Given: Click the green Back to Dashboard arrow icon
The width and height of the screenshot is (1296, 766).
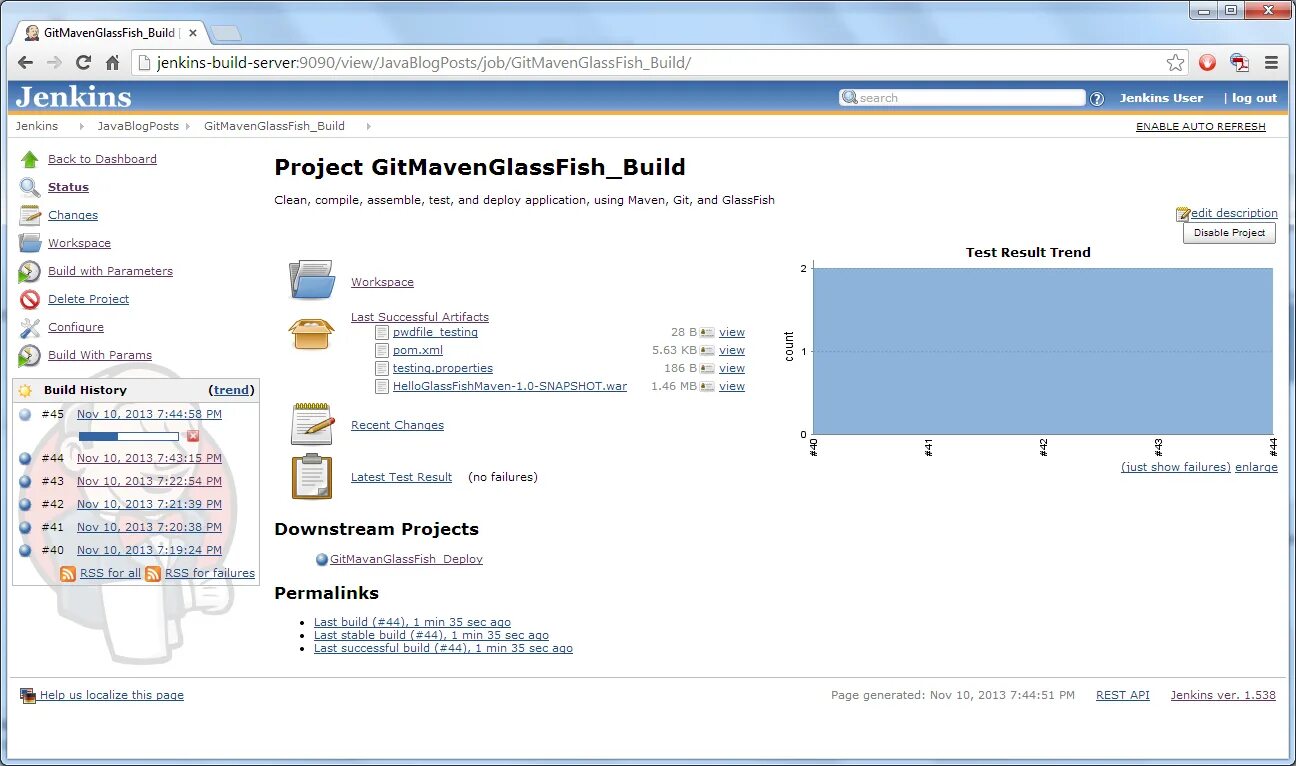Looking at the screenshot, I should (30, 159).
